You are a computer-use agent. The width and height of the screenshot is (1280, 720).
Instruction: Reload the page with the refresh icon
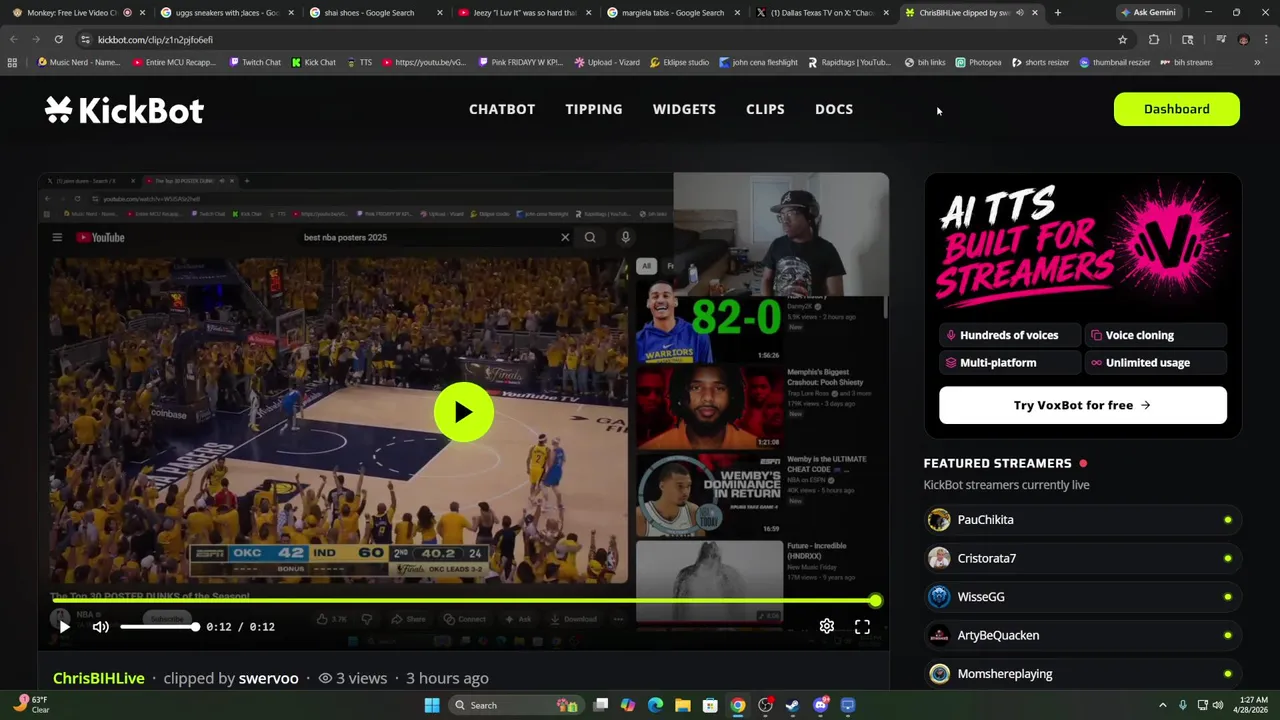point(59,39)
